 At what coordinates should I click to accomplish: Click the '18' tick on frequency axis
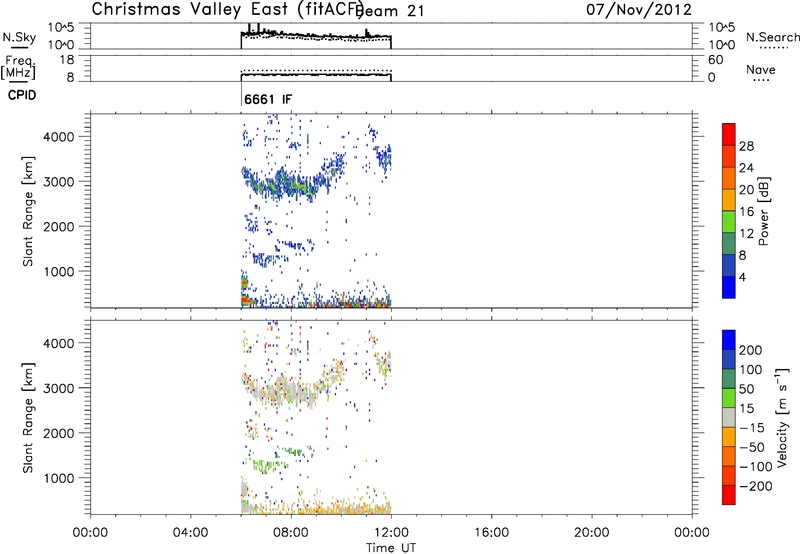(67, 60)
